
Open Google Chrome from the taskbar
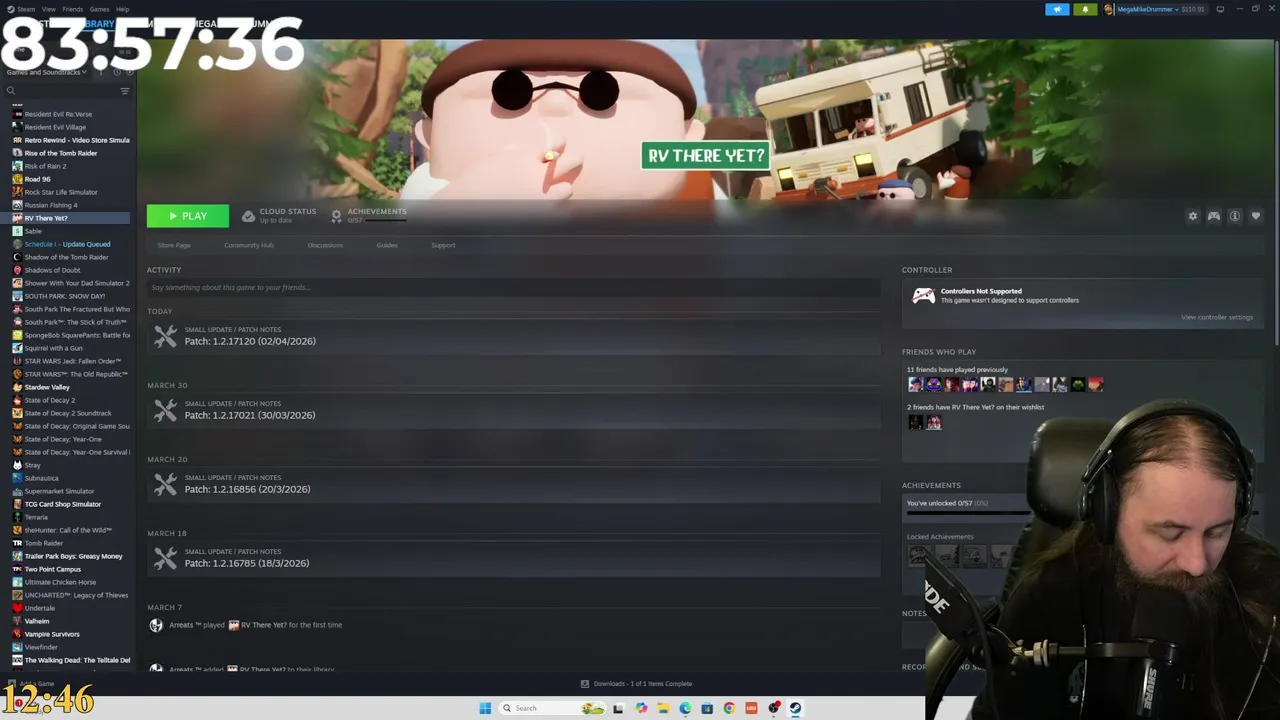tap(729, 708)
